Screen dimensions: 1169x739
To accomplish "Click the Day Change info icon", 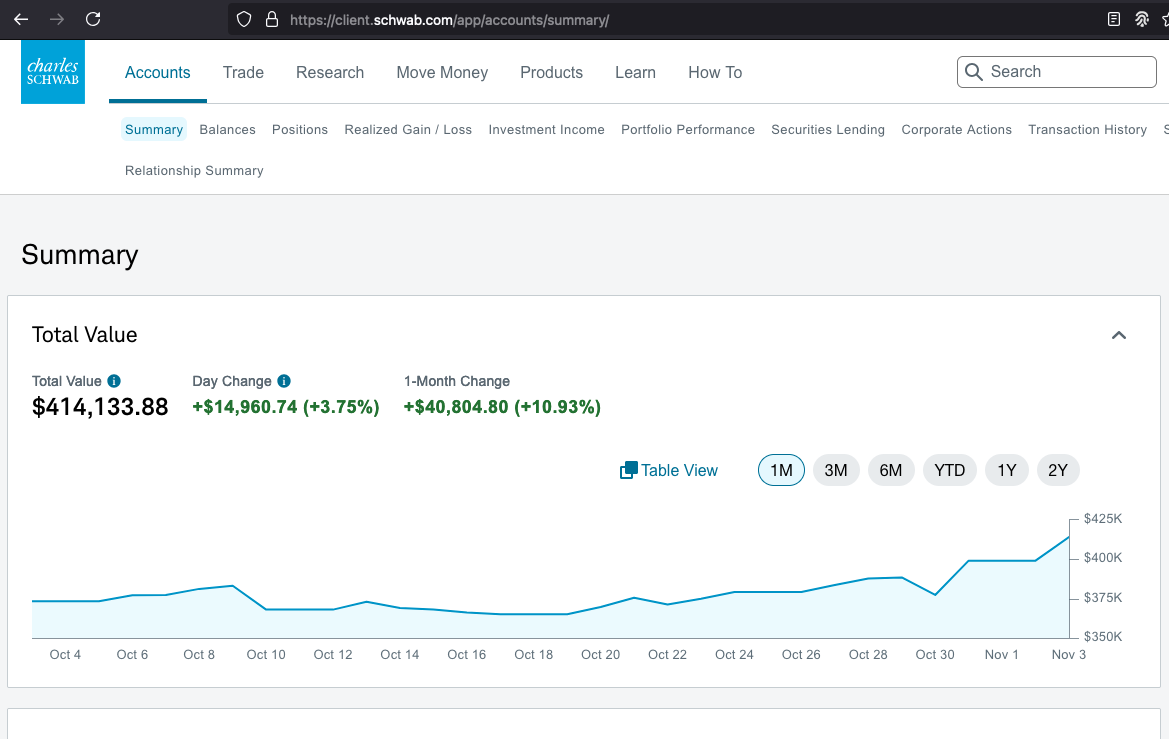I will 284,381.
